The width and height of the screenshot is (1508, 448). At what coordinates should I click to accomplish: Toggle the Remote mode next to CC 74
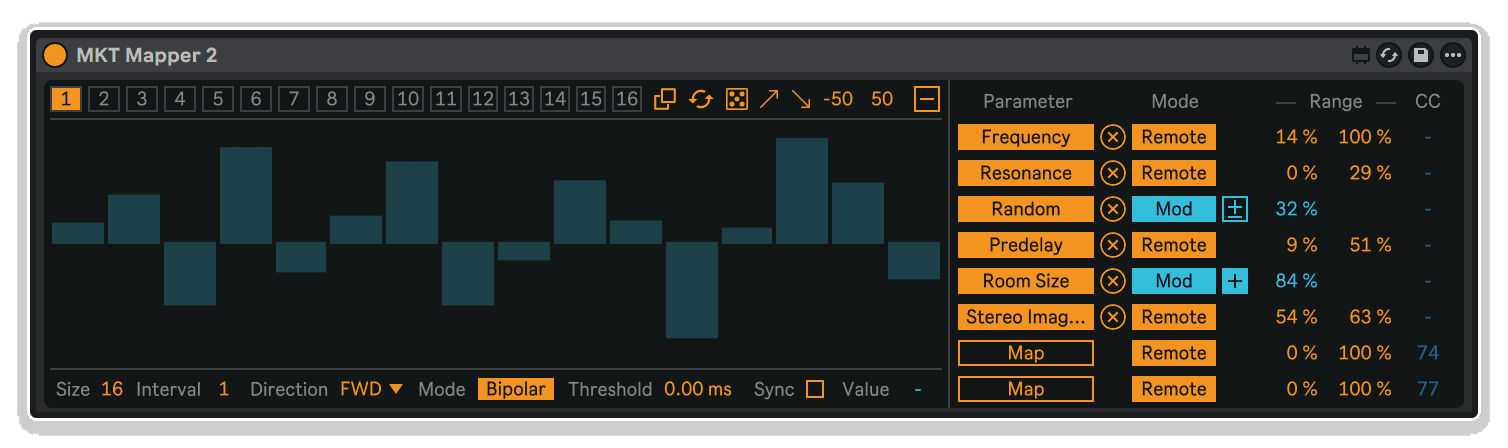[x=1174, y=353]
